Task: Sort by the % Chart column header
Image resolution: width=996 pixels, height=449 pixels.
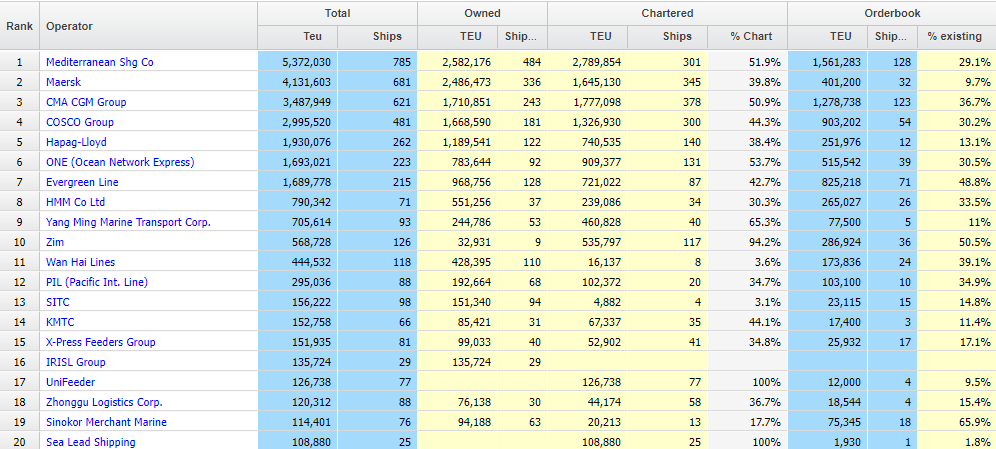Action: click(x=747, y=36)
